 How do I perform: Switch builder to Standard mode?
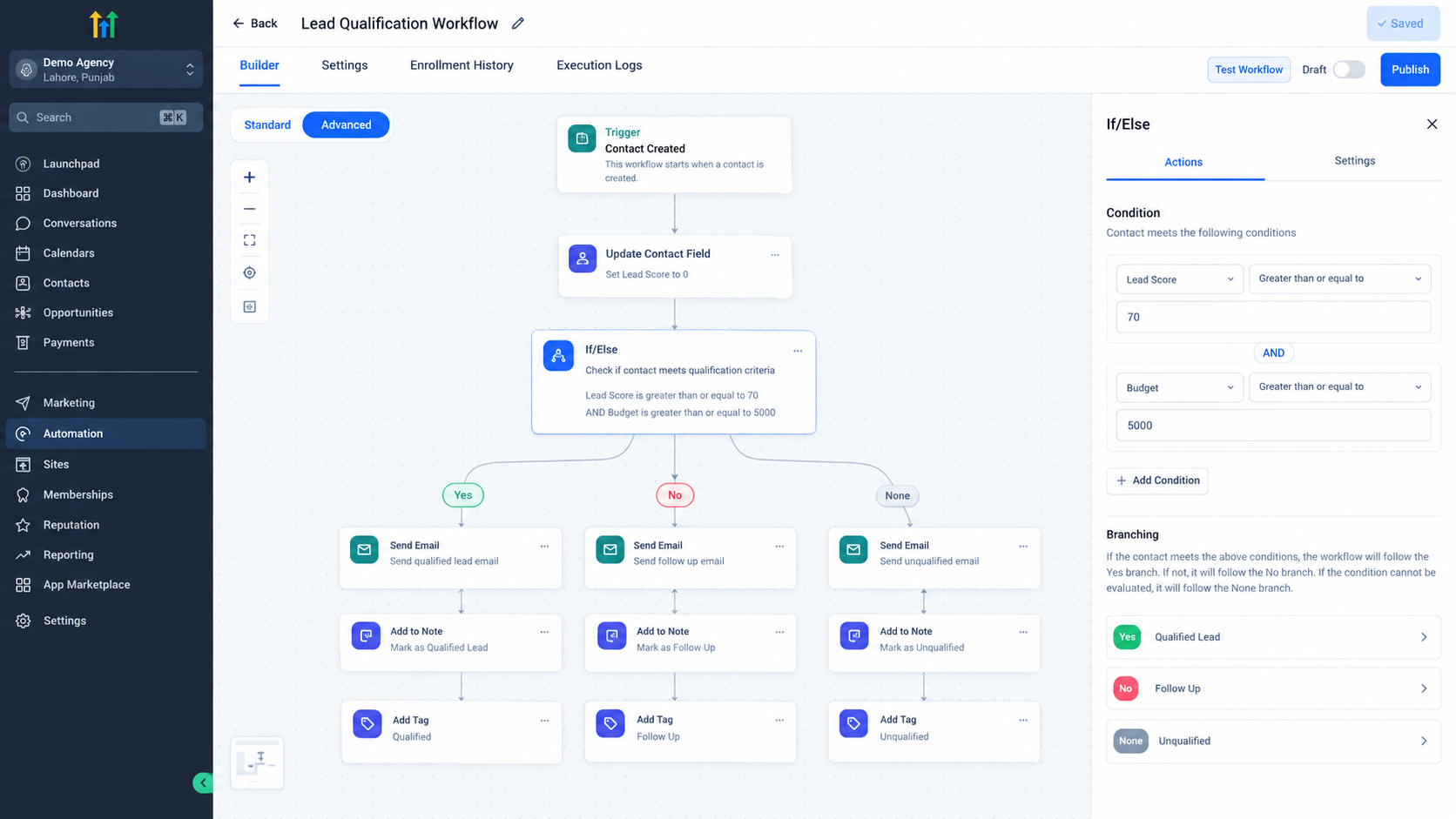click(x=267, y=124)
